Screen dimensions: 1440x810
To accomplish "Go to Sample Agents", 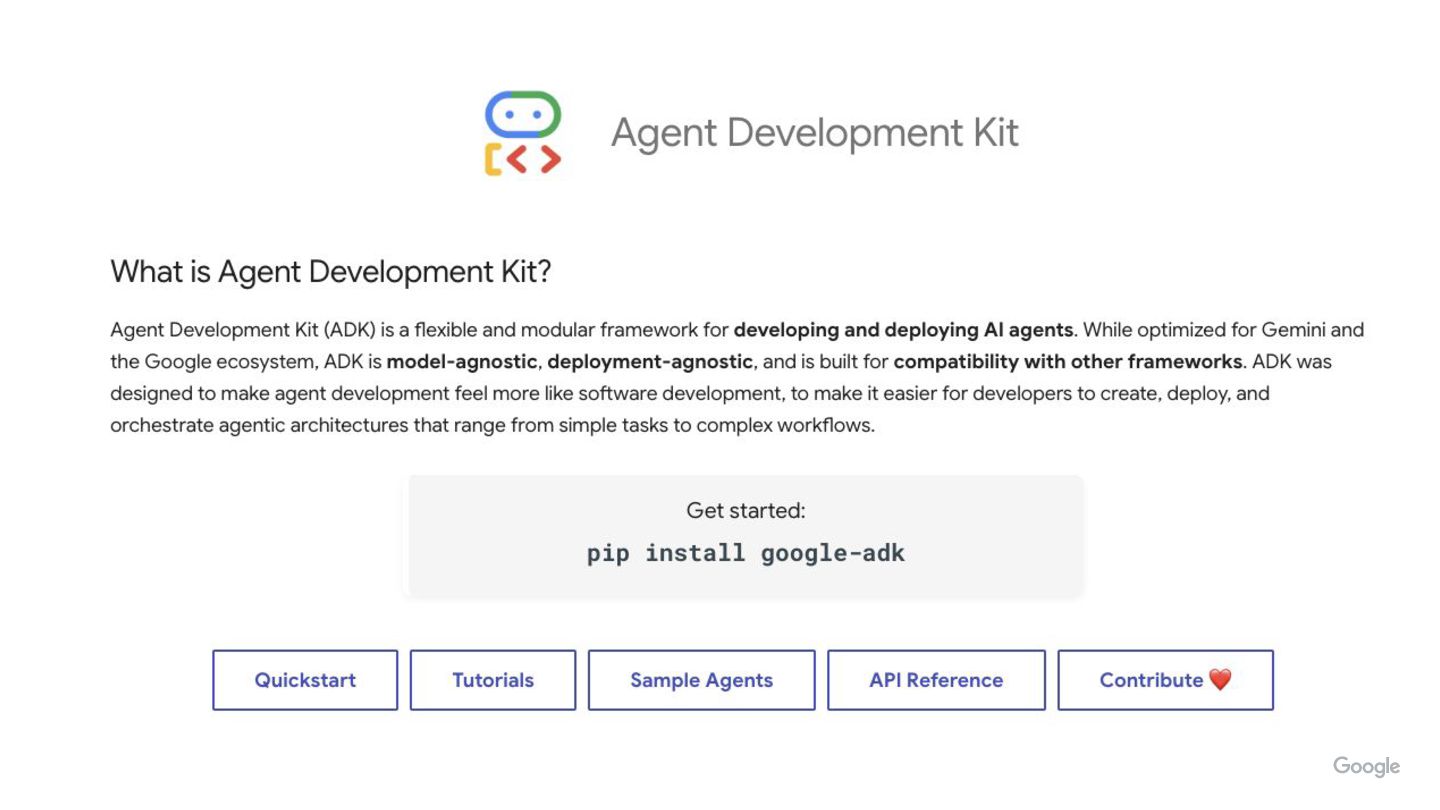I will pyautogui.click(x=701, y=680).
